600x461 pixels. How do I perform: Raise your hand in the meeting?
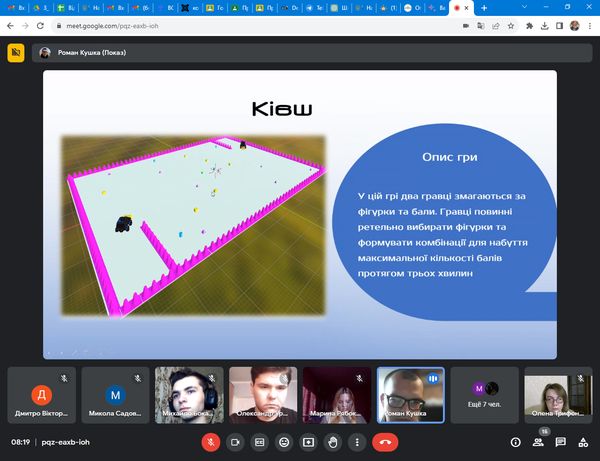332,441
